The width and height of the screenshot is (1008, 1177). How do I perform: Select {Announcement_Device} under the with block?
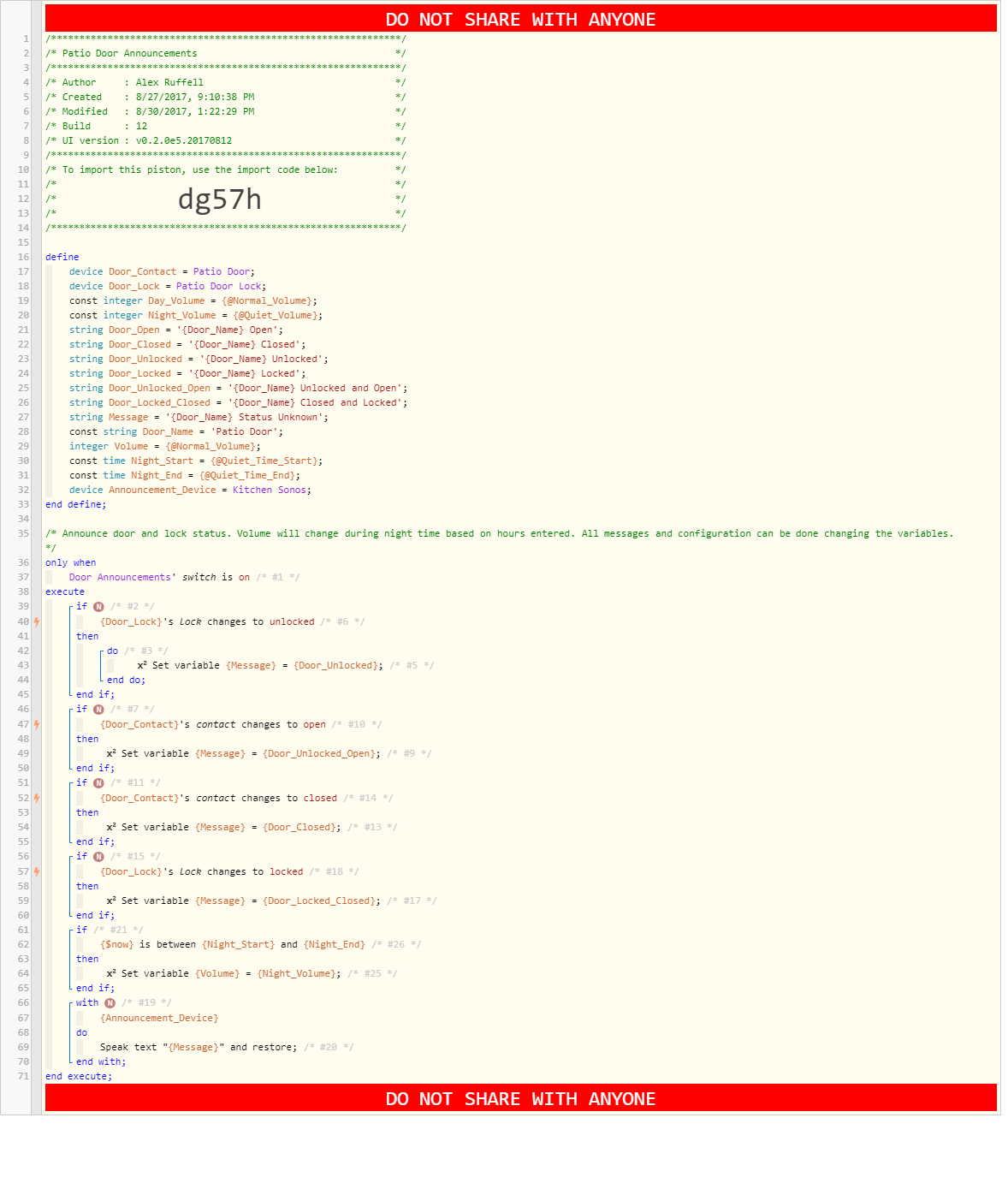[159, 1018]
